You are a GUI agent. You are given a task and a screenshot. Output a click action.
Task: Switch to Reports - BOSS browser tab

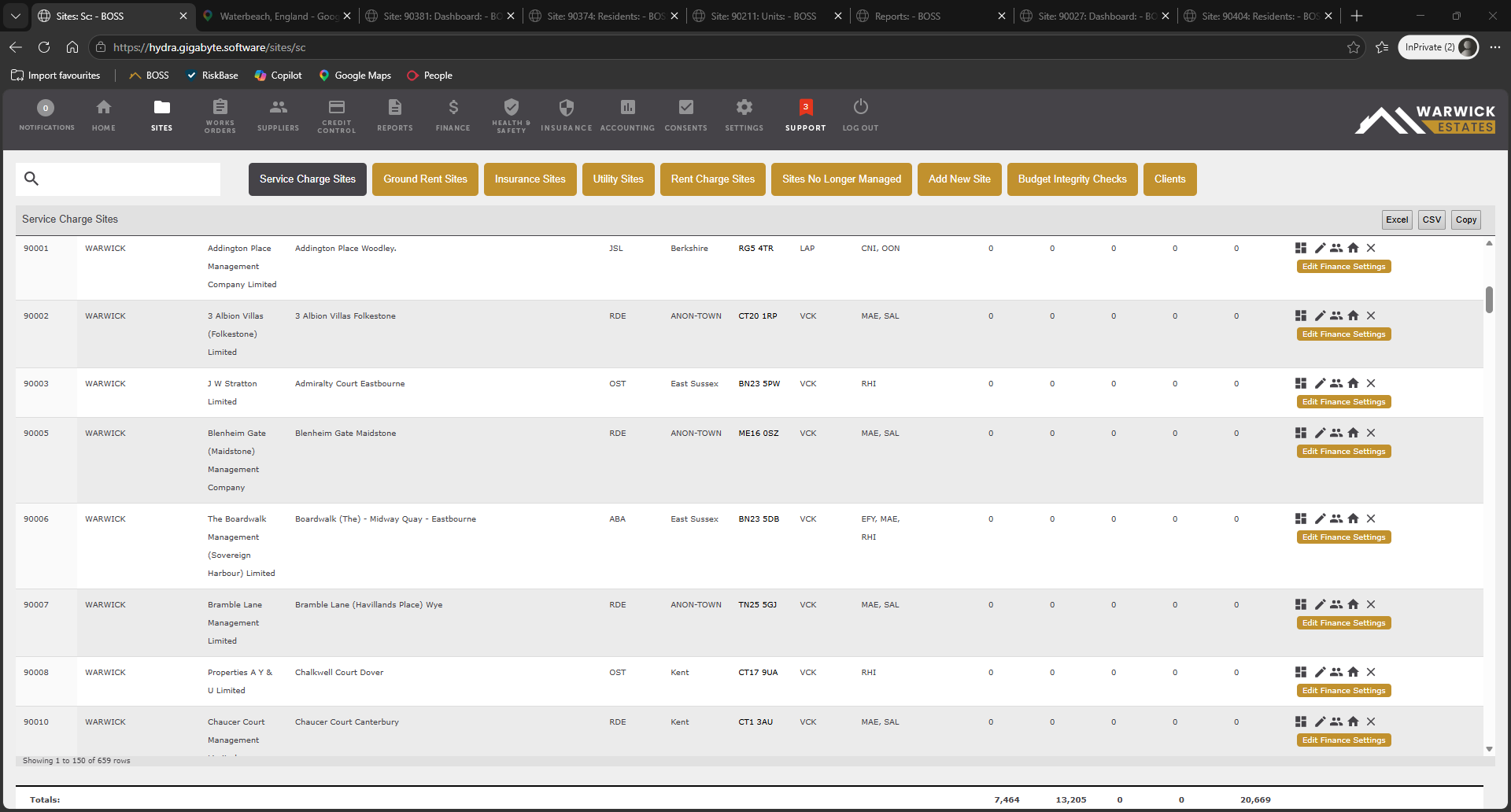pos(930,16)
